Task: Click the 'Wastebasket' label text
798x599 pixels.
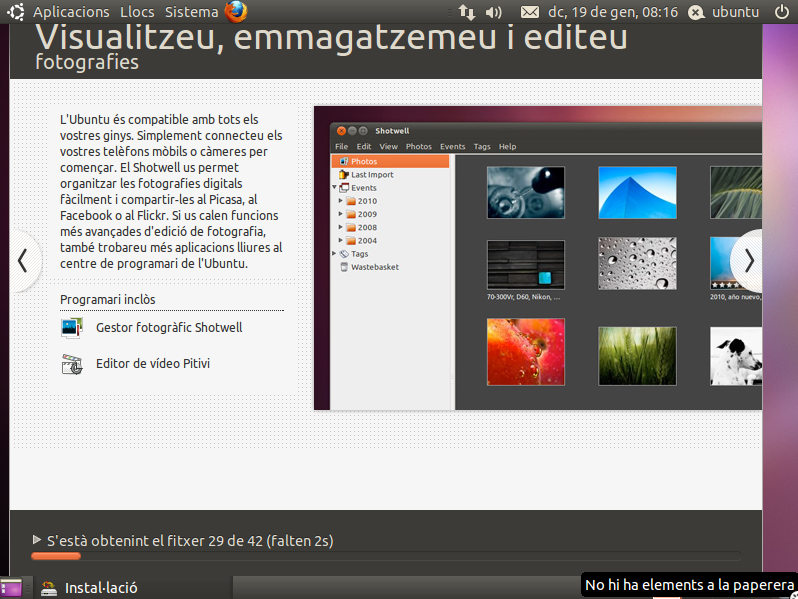Action: click(x=375, y=267)
